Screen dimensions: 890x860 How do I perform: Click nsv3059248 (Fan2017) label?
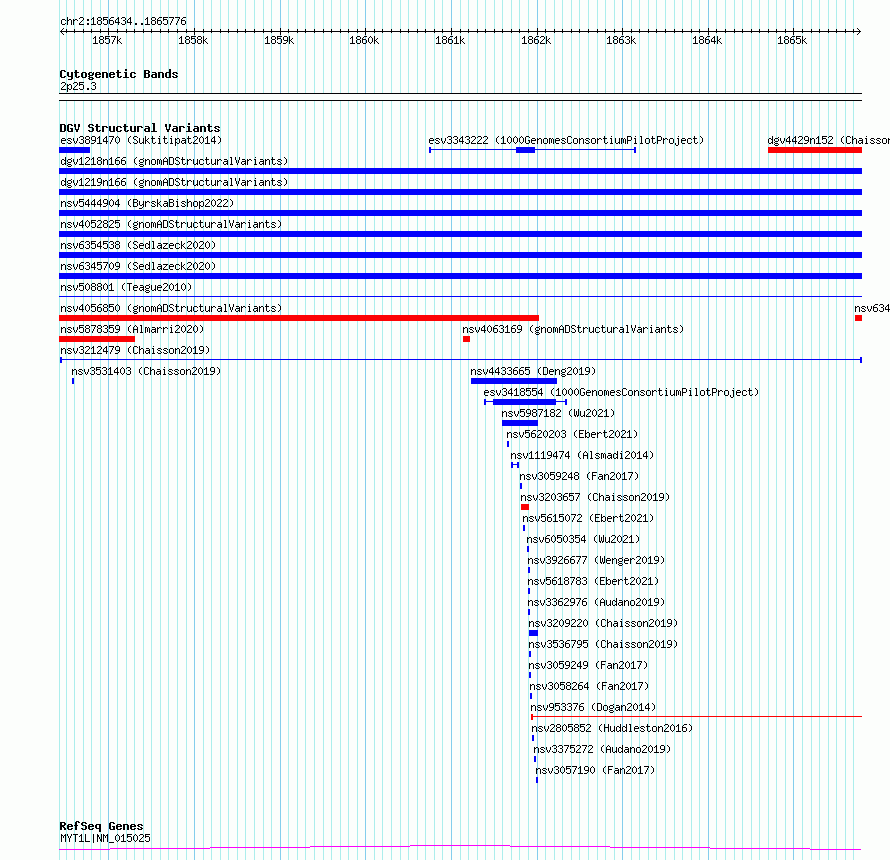(x=579, y=476)
